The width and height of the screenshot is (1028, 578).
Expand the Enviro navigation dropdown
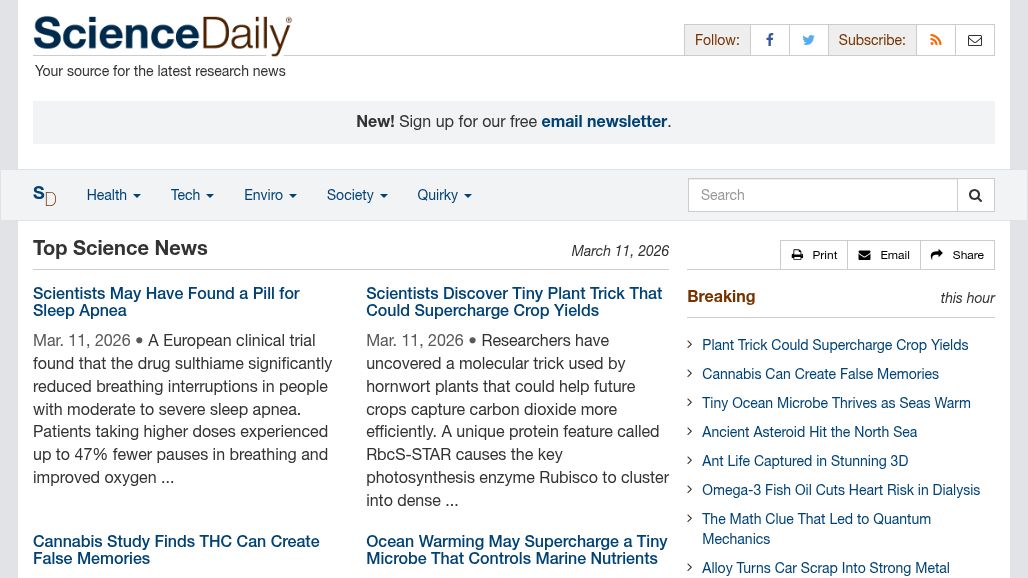270,195
